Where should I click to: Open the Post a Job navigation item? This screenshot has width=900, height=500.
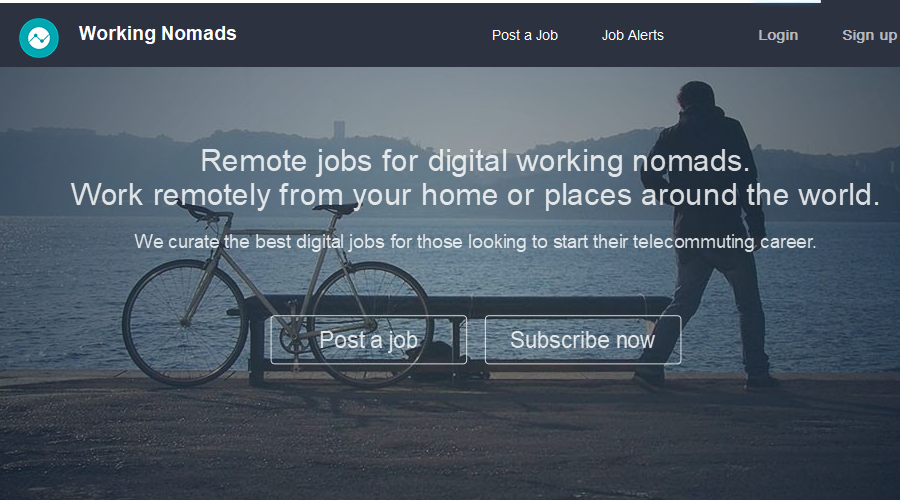click(525, 35)
